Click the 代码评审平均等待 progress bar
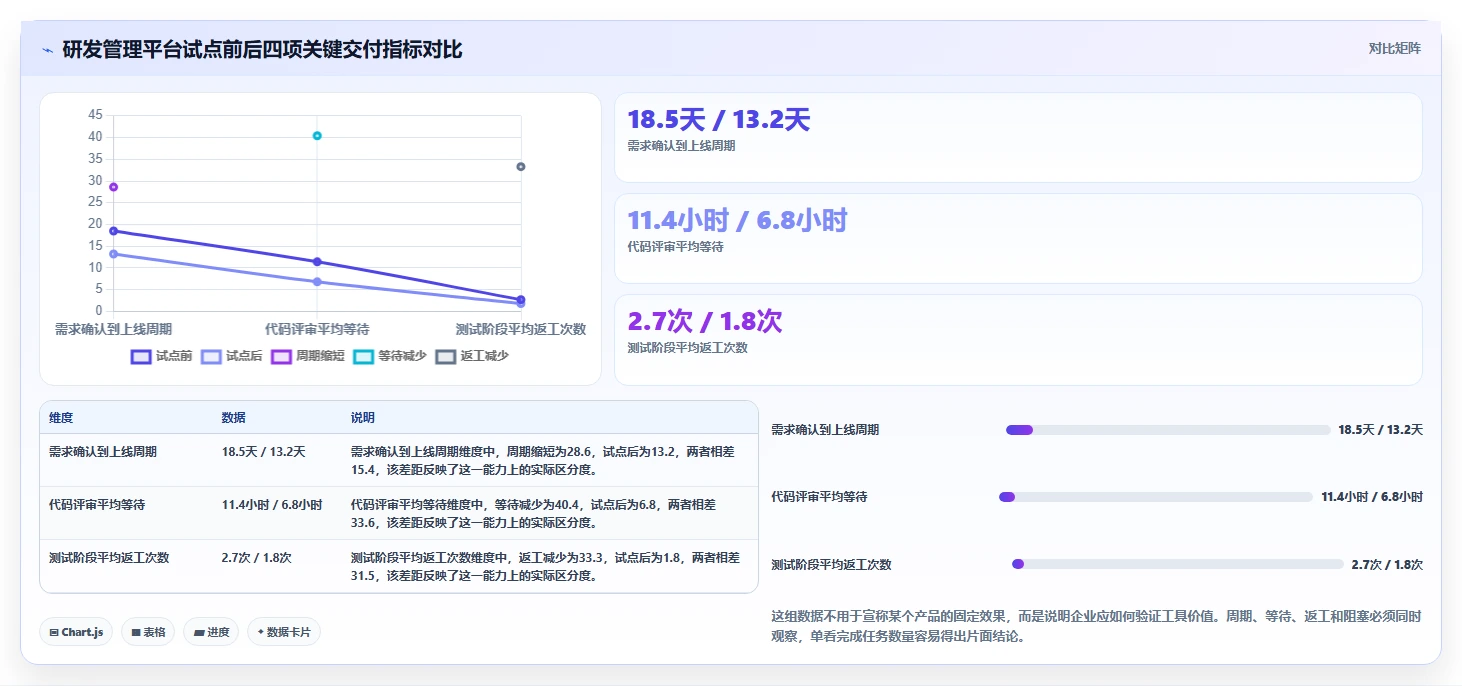 [1156, 497]
